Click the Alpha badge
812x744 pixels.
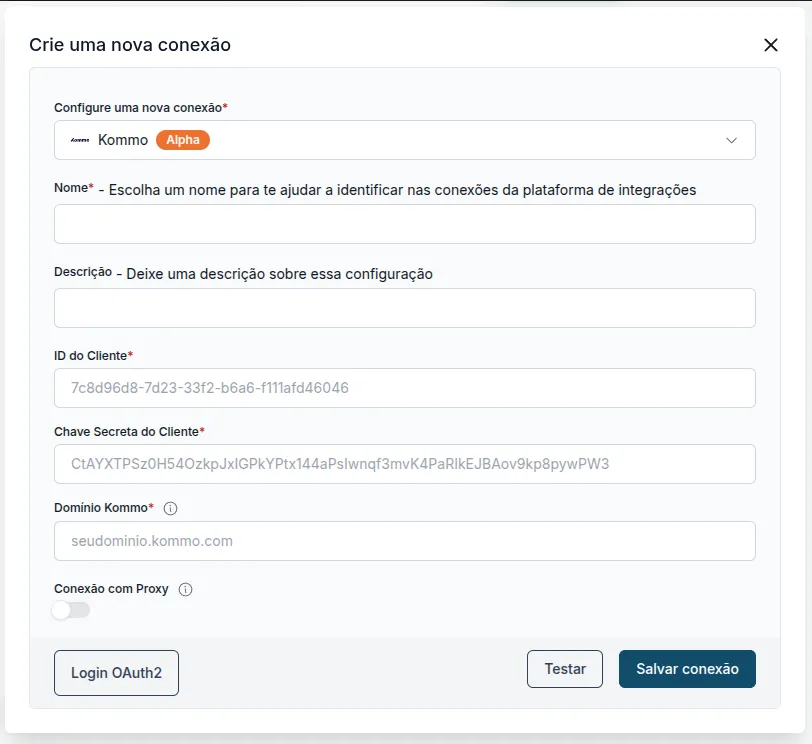(183, 140)
